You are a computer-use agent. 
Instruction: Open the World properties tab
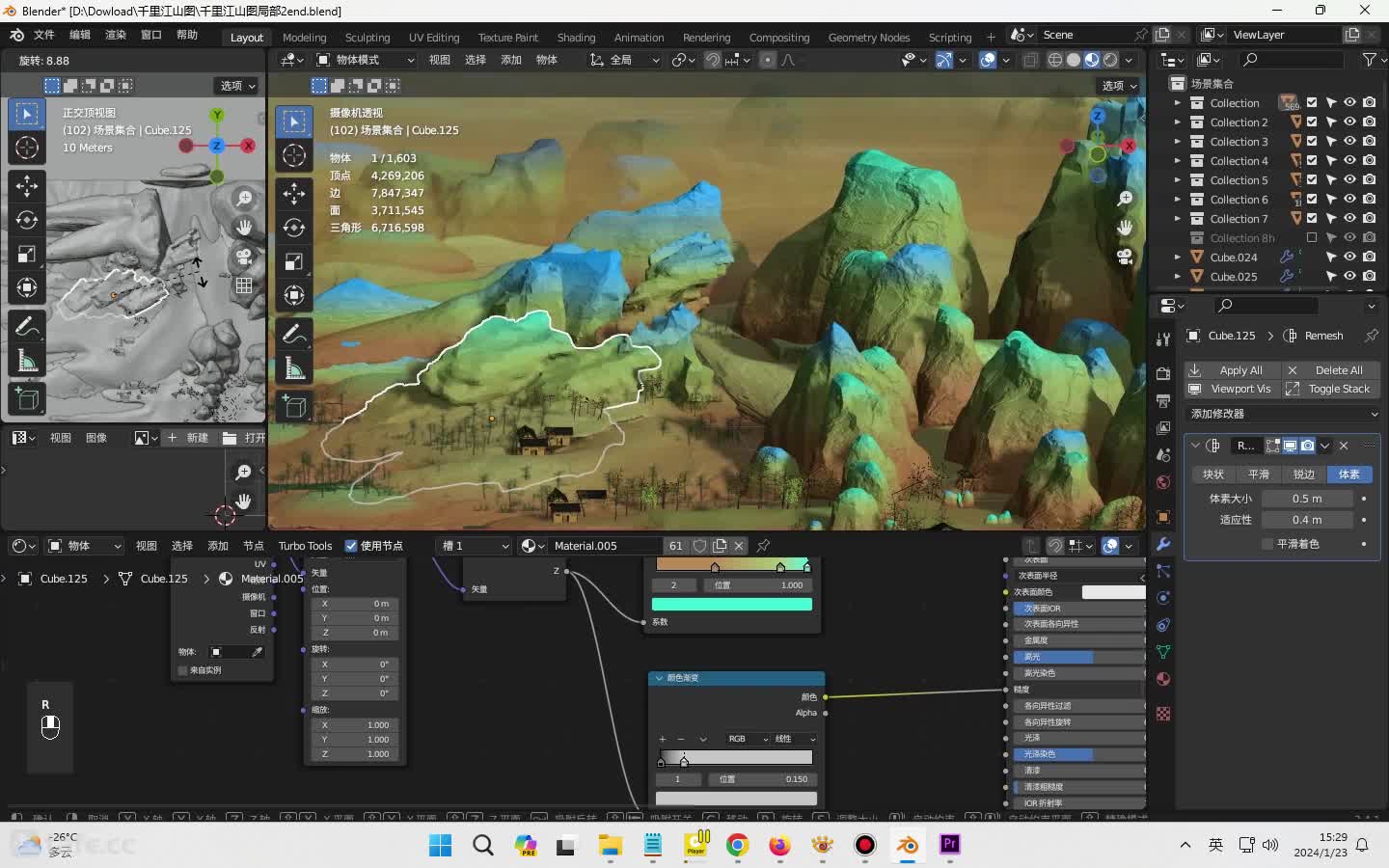pos(1163,481)
